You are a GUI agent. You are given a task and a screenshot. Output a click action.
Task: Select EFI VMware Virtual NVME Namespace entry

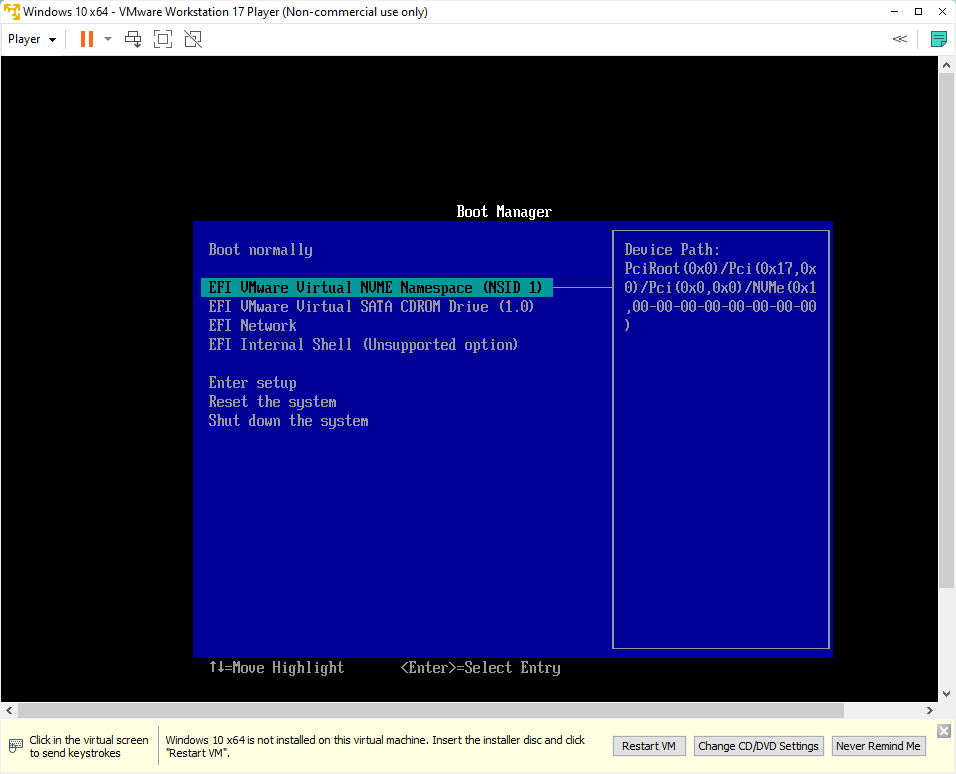[377, 287]
